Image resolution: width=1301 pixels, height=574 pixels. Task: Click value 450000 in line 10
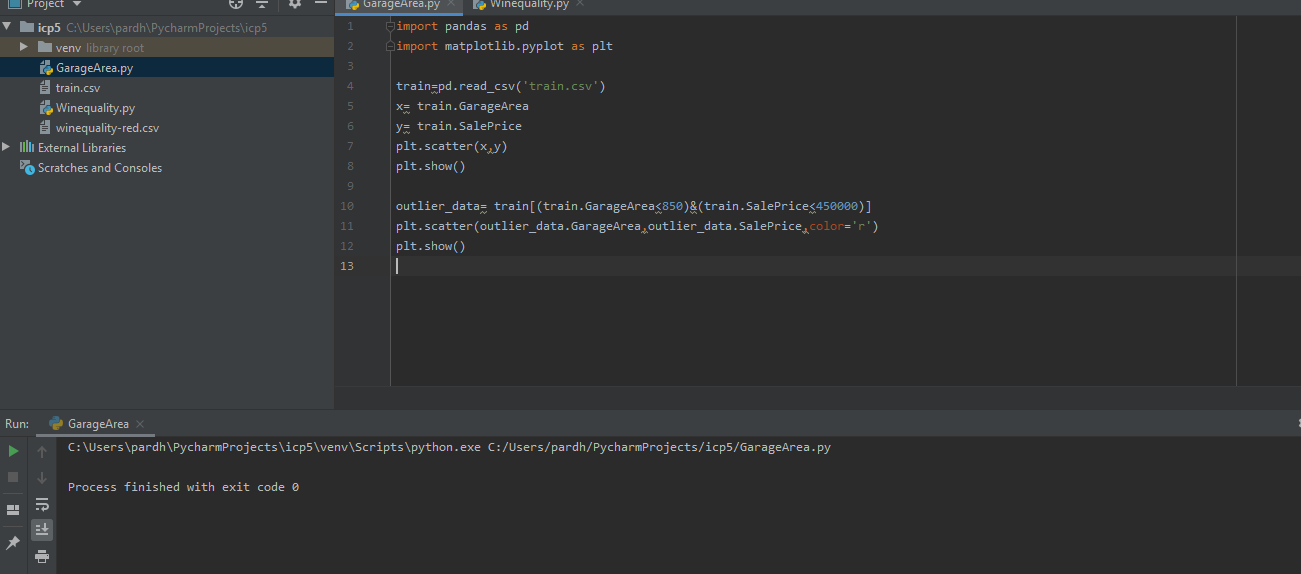(837, 206)
